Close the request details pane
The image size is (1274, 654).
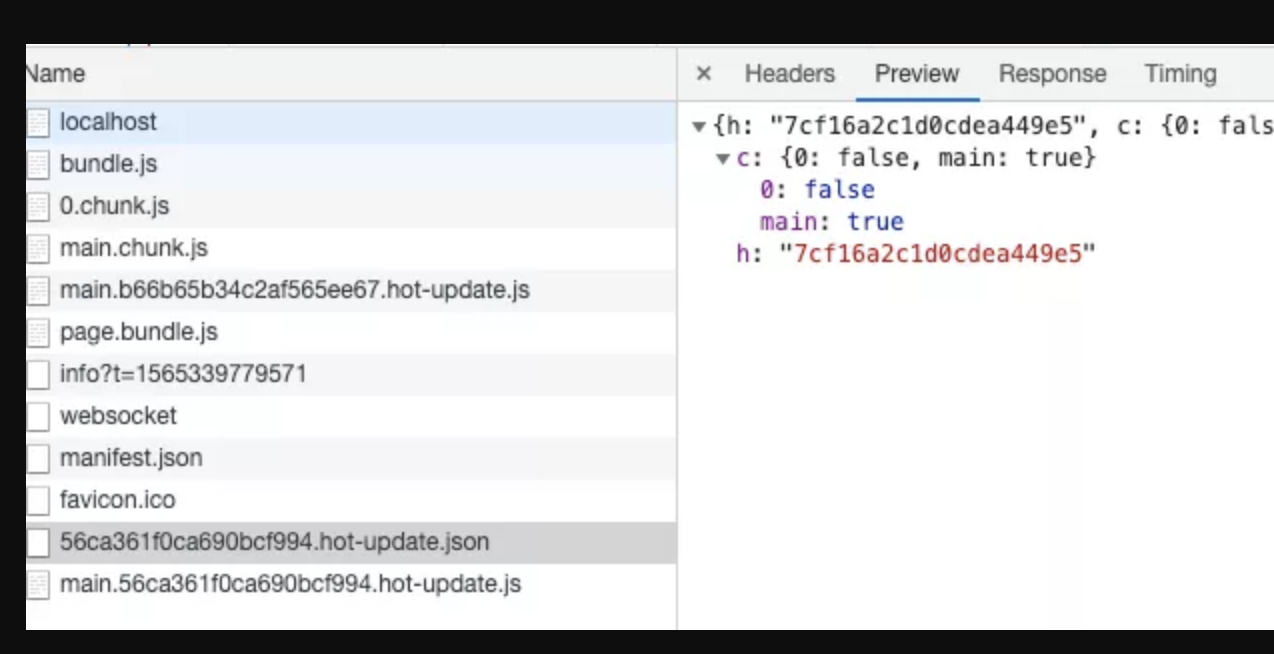tap(704, 74)
